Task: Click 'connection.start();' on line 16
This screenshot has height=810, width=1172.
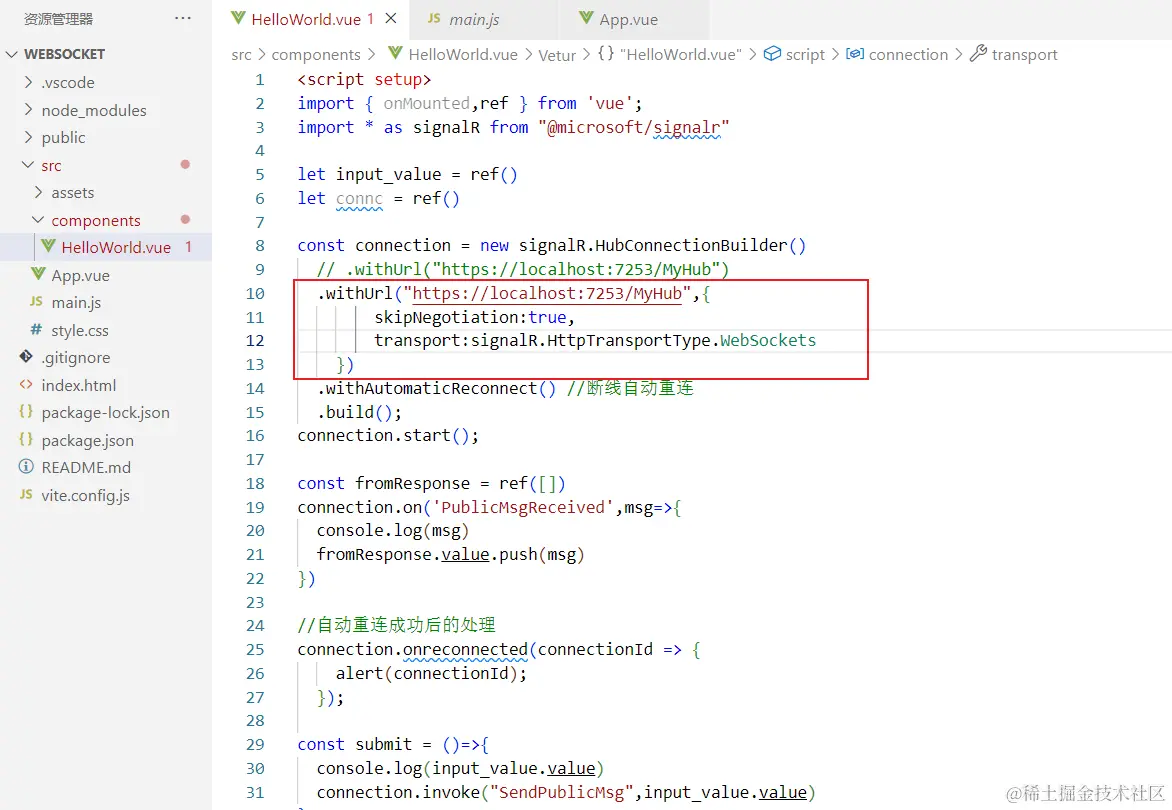Action: 388,436
